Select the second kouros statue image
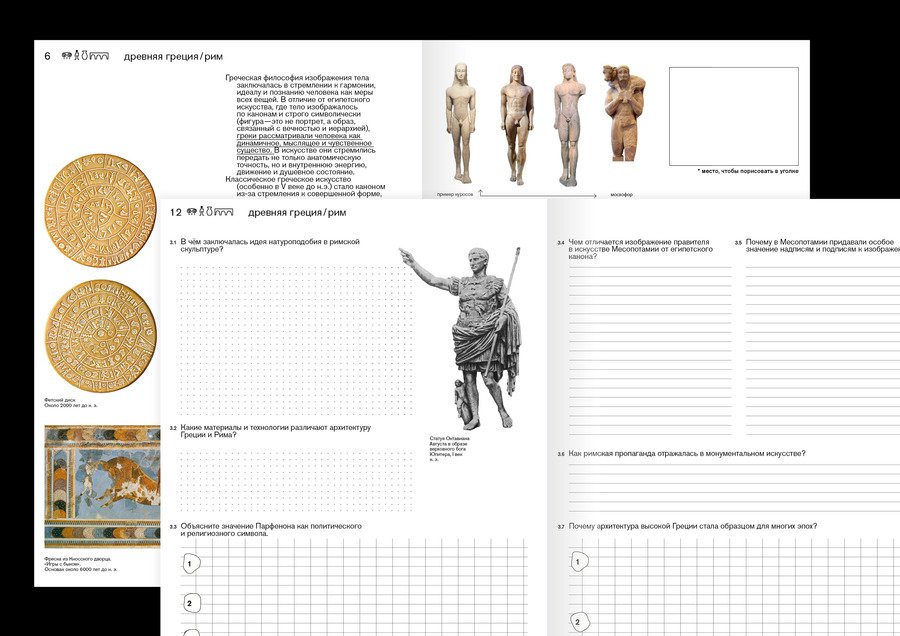The height and width of the screenshot is (636, 900). point(517,124)
